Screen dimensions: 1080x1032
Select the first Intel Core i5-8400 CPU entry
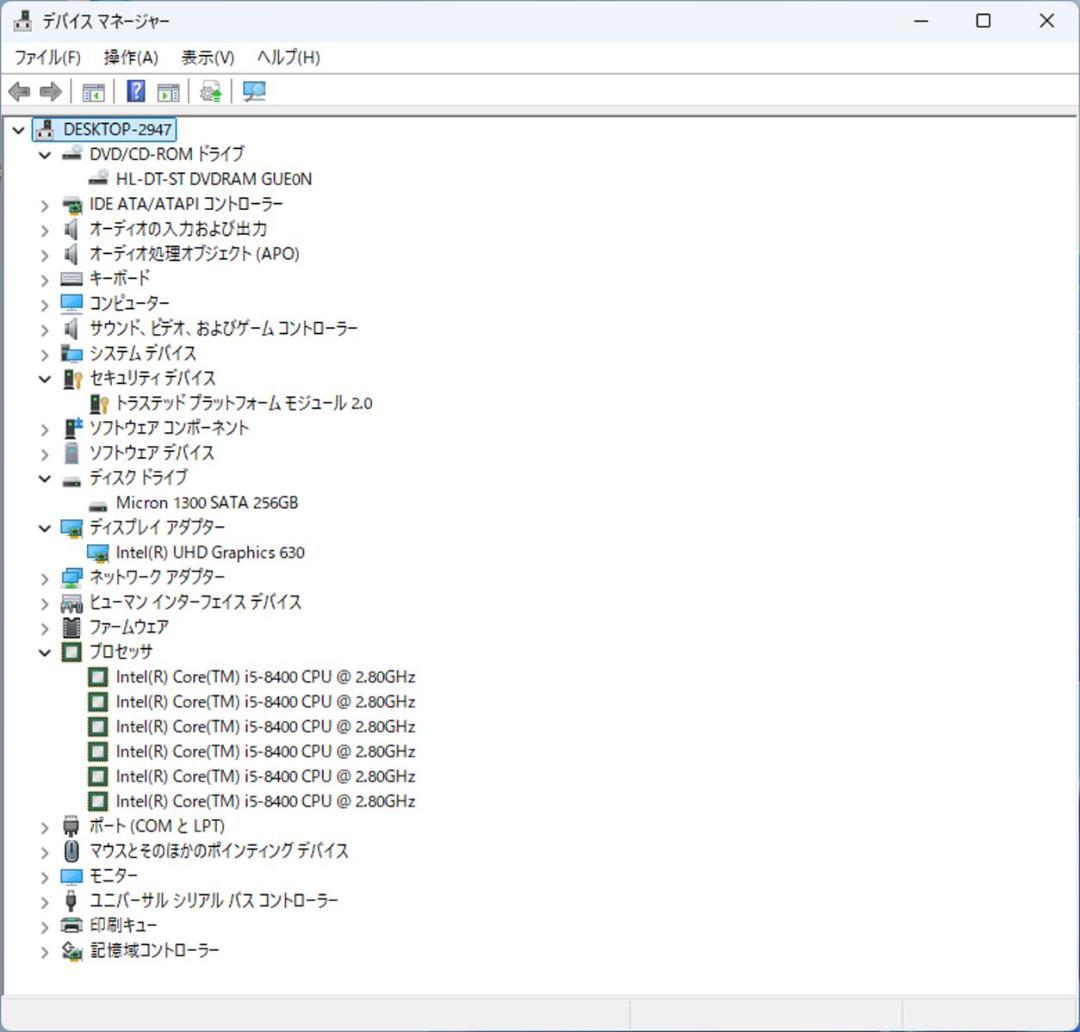click(x=266, y=676)
